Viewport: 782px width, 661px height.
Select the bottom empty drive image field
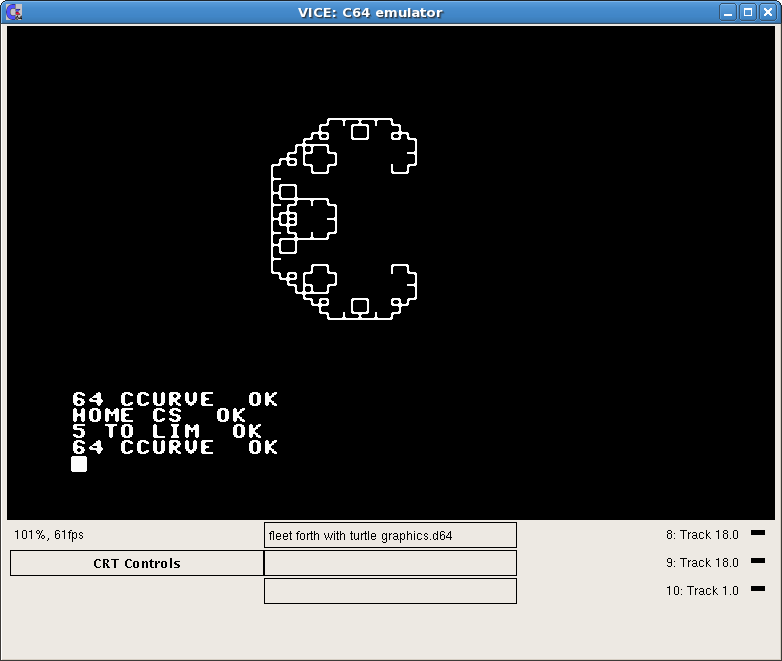pos(390,591)
